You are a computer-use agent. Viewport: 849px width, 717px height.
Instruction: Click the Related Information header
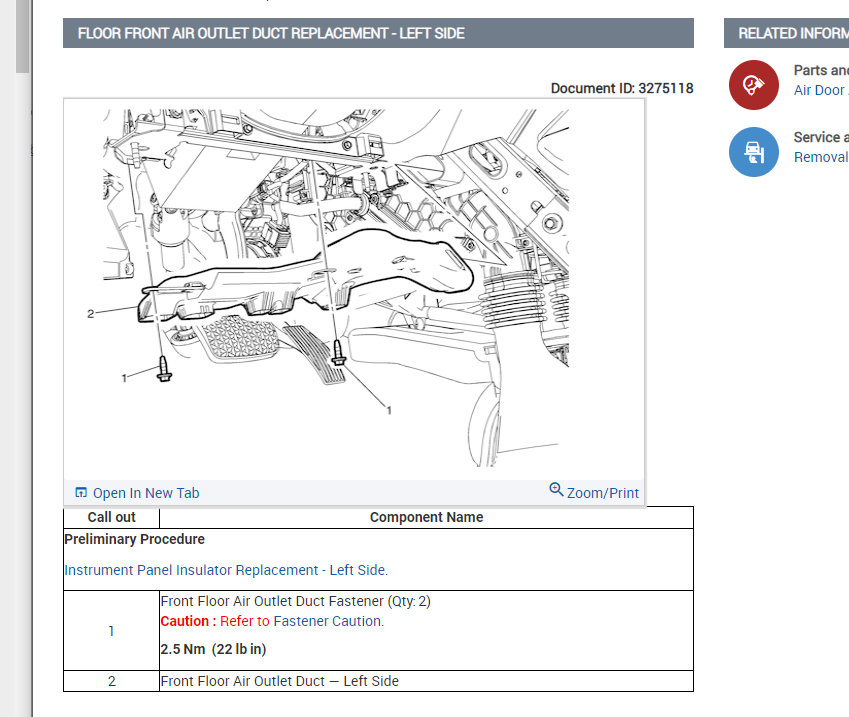[x=786, y=33]
